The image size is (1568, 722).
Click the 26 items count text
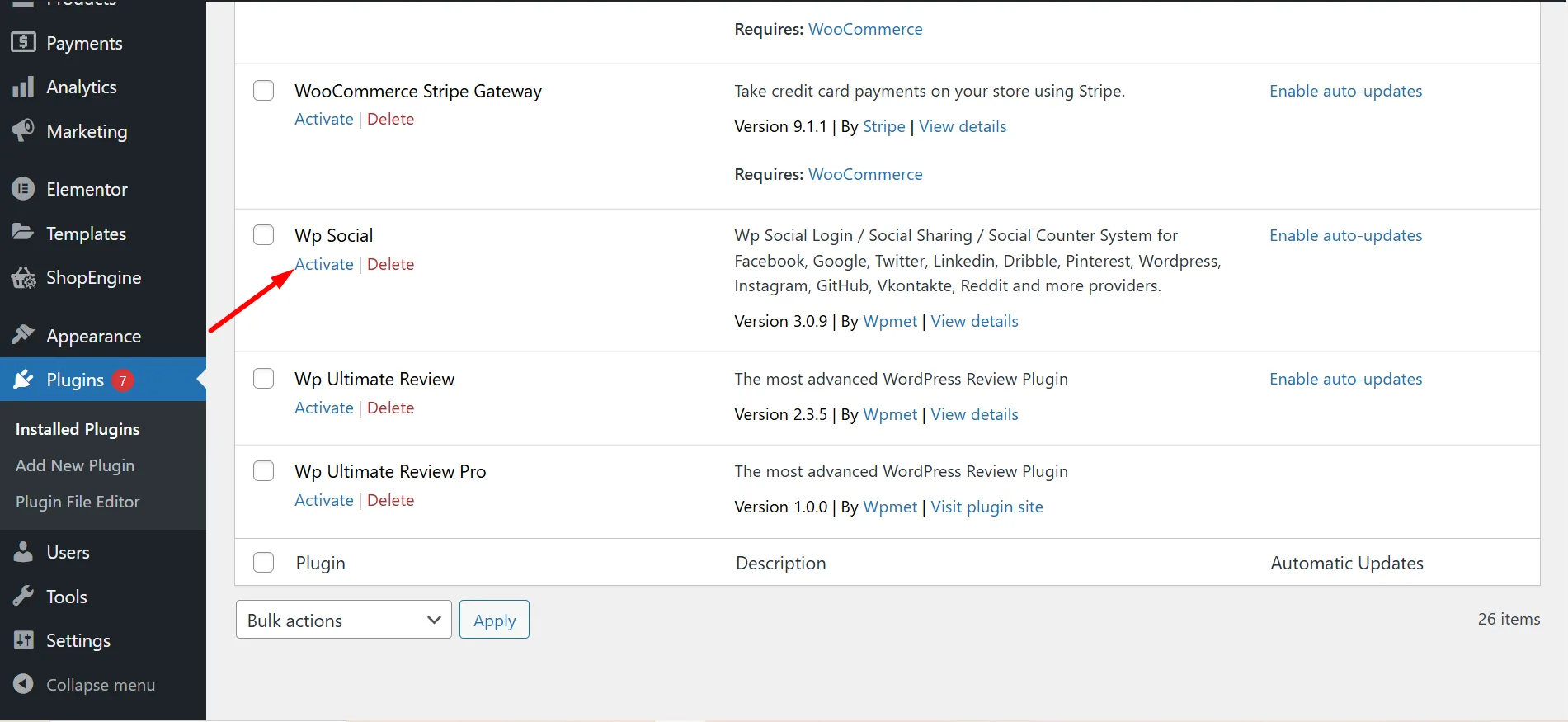[x=1509, y=619]
